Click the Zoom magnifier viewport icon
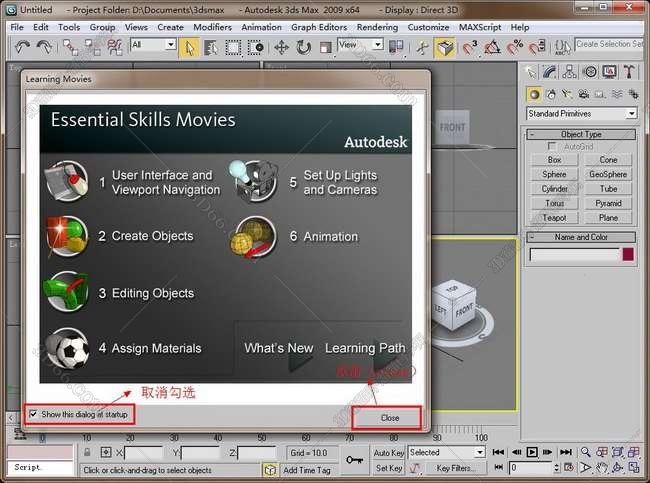650x483 pixels. (x=585, y=452)
